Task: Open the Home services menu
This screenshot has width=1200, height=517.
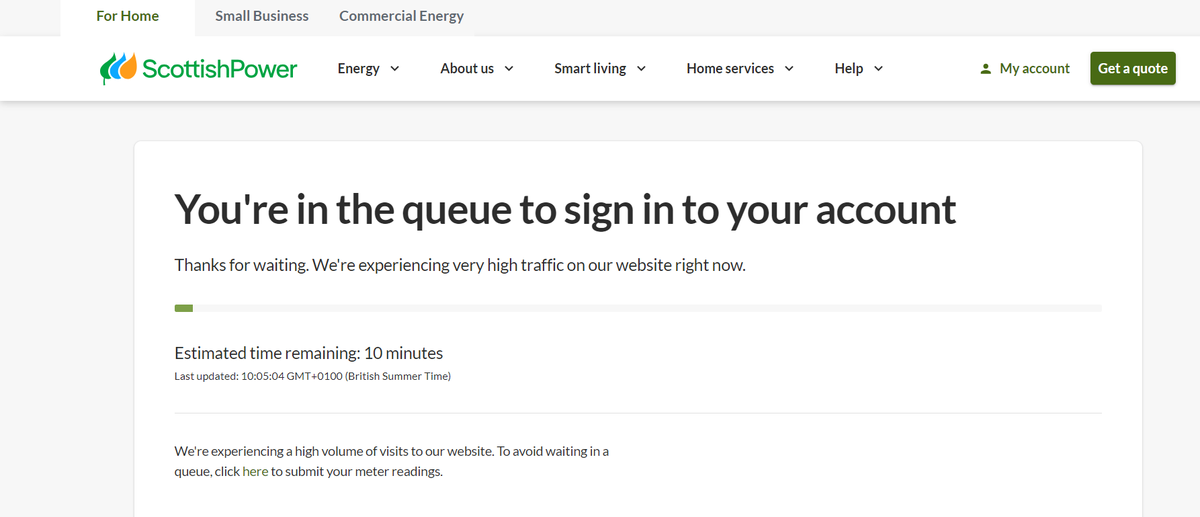Action: click(740, 68)
